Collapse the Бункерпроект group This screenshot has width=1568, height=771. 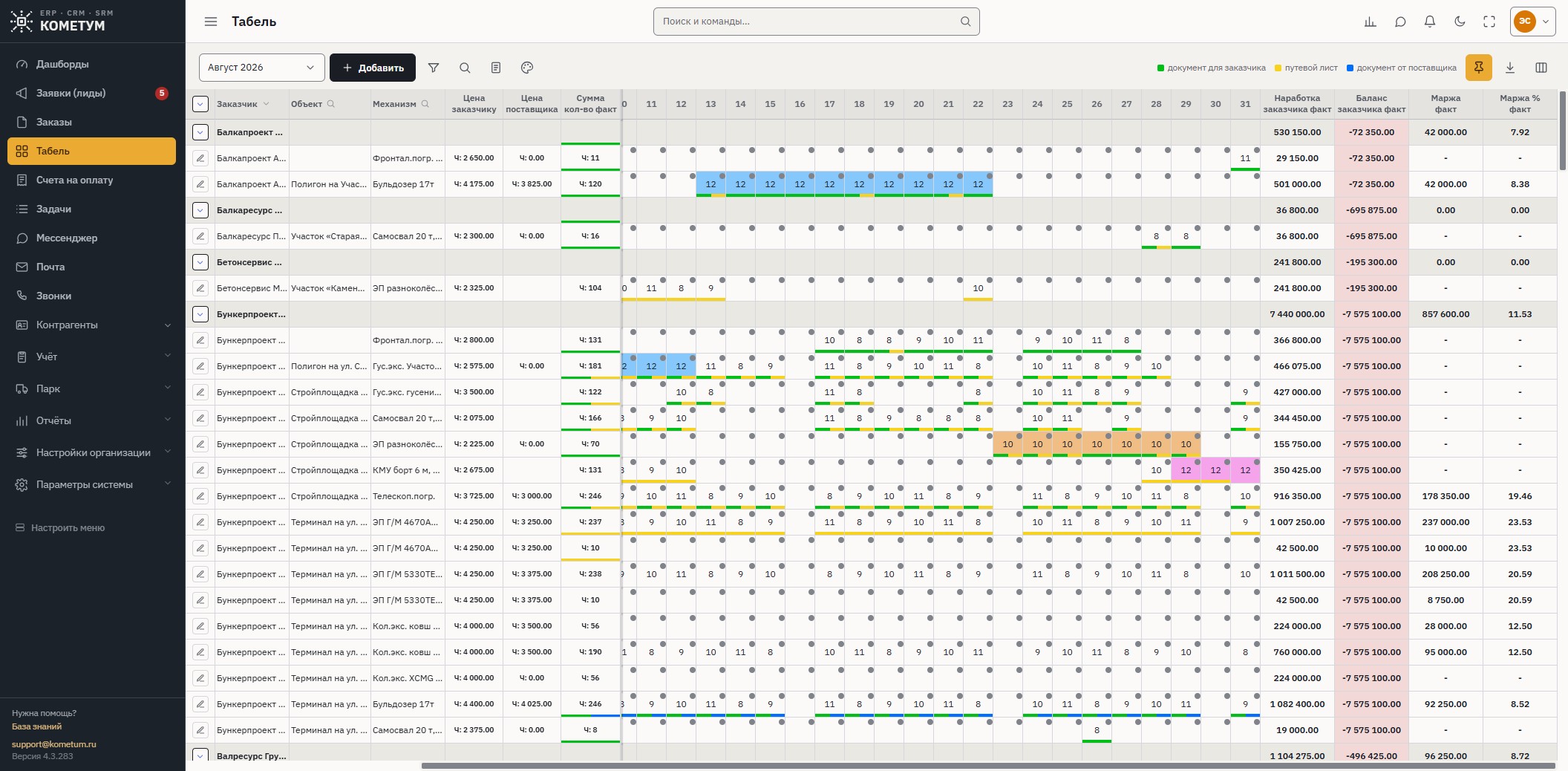[200, 314]
